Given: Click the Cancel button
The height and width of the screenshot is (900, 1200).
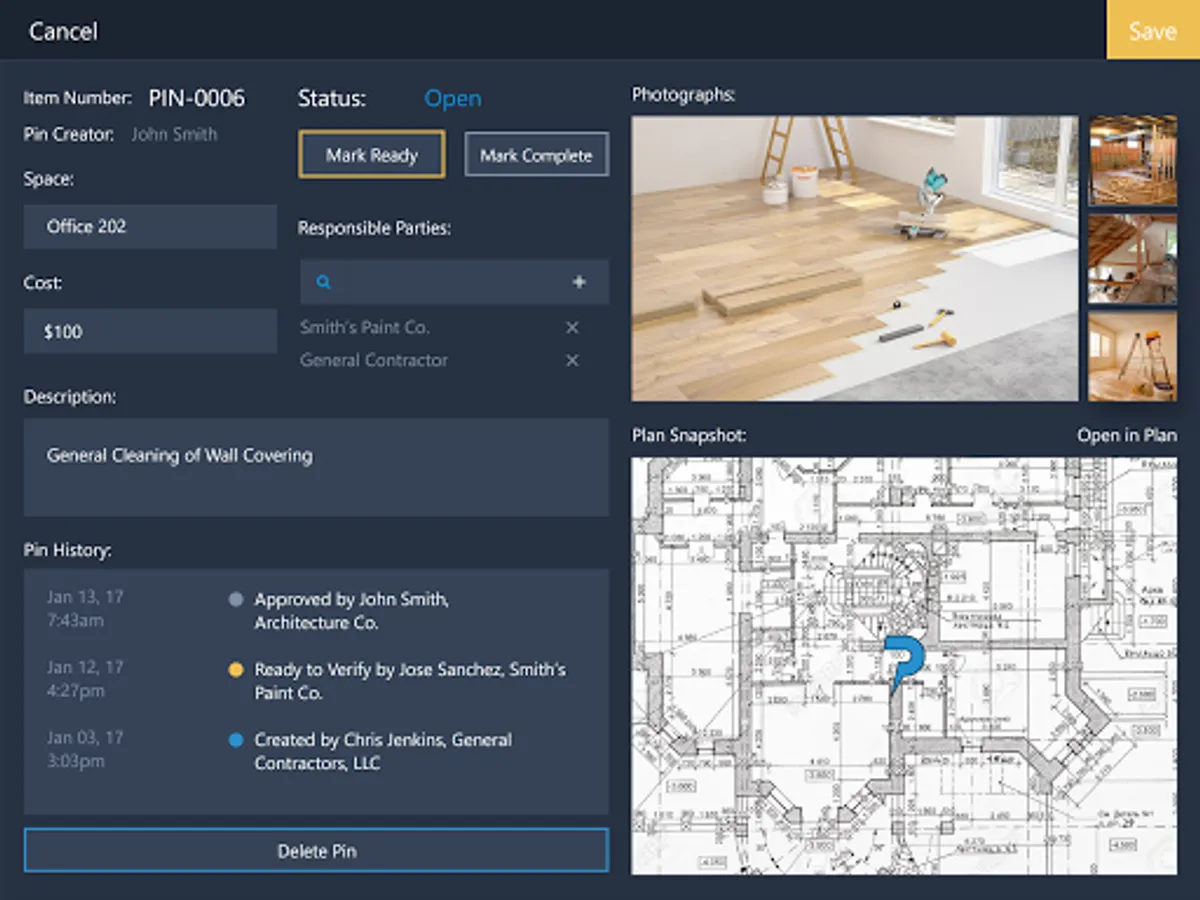Looking at the screenshot, I should [63, 31].
